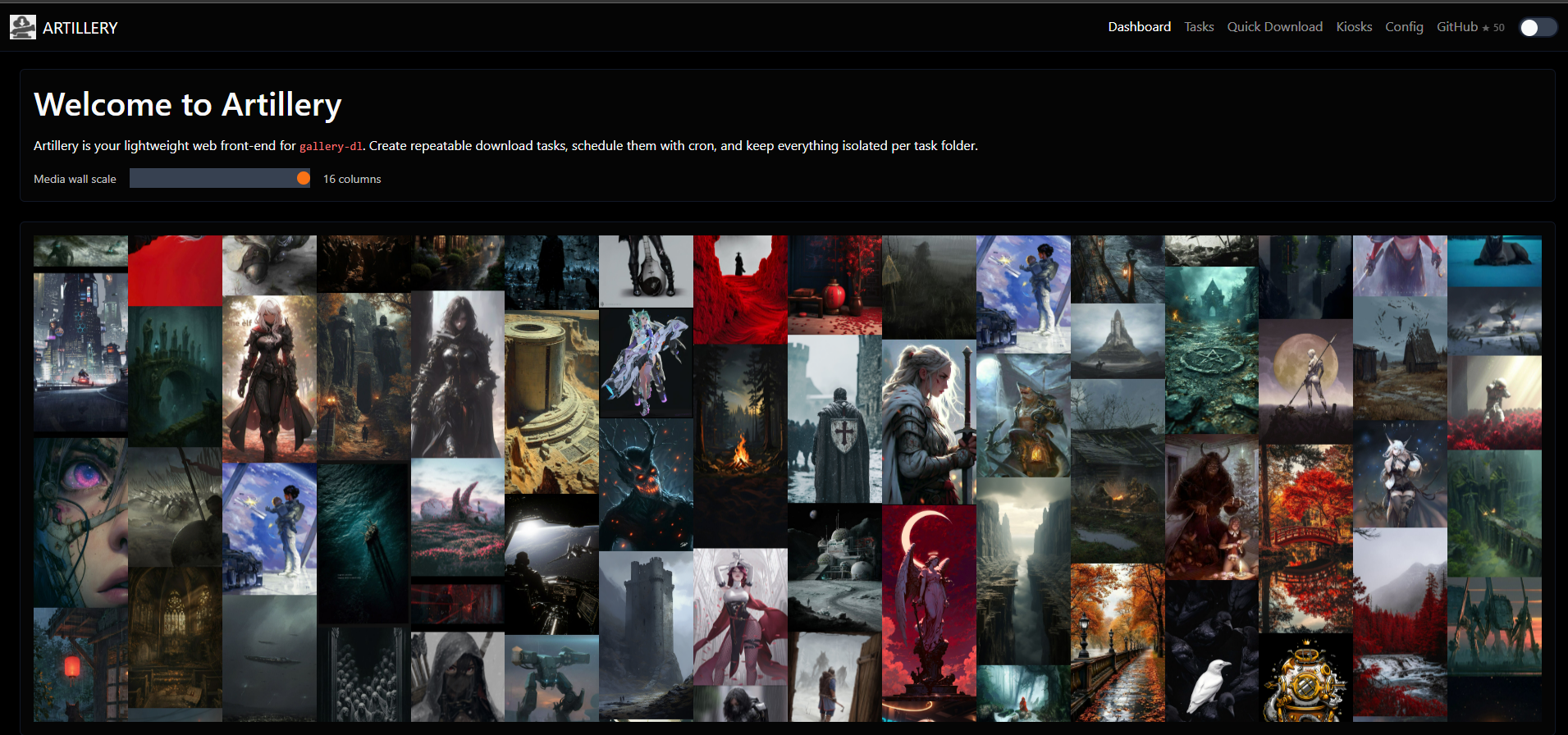
Task: Open the minotaur with girl thumbnail
Action: (x=1211, y=508)
